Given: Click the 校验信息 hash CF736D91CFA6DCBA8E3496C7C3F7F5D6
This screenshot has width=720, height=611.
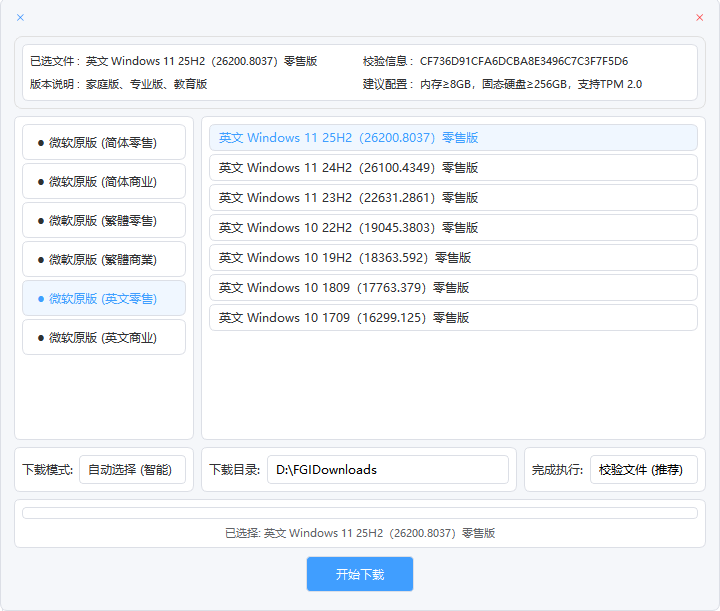Looking at the screenshot, I should pyautogui.click(x=524, y=61).
